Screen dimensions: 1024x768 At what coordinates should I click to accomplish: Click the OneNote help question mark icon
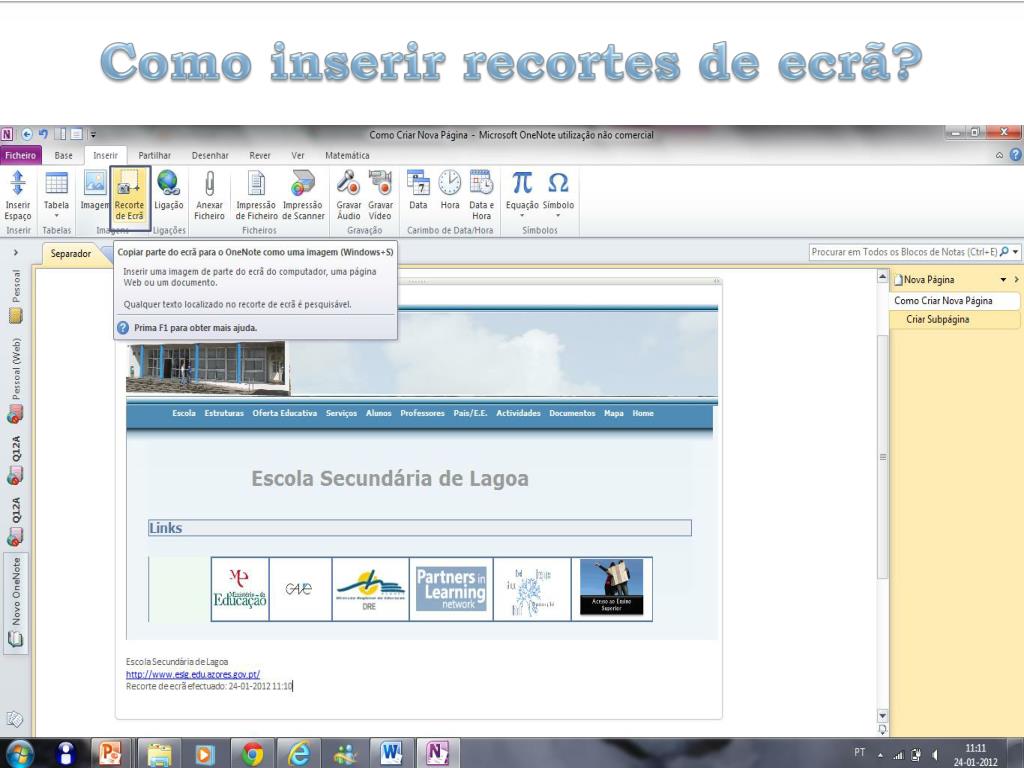(1016, 155)
